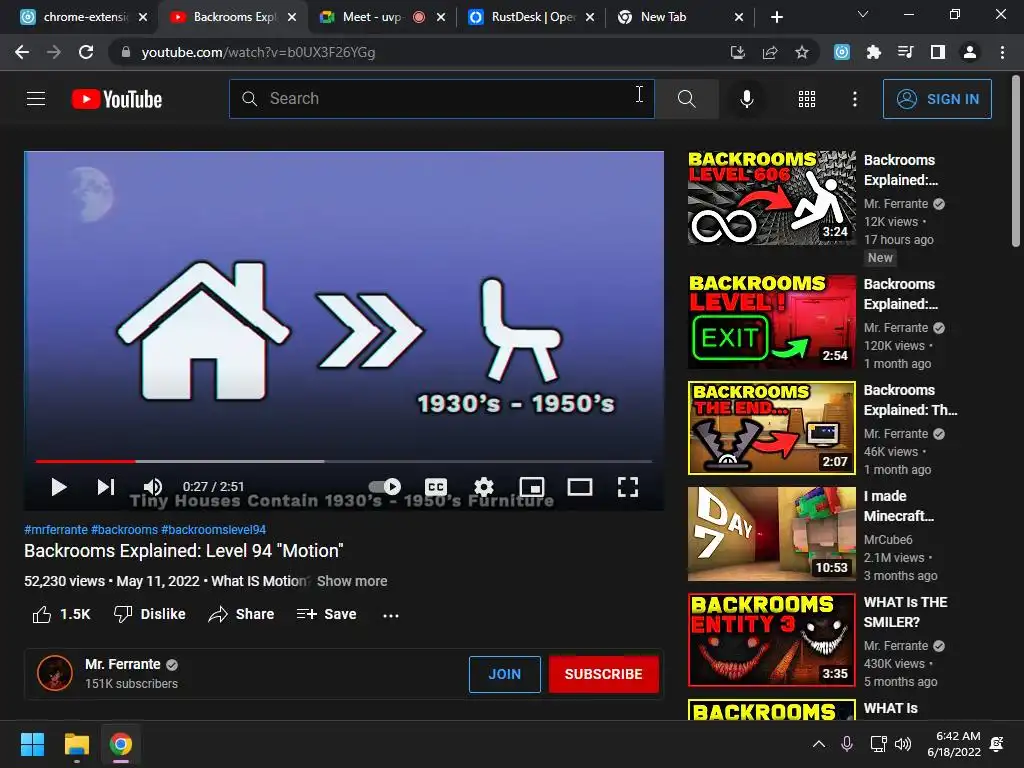Viewport: 1024px width, 768px height.
Task: Toggle the browser side panel
Action: click(938, 52)
